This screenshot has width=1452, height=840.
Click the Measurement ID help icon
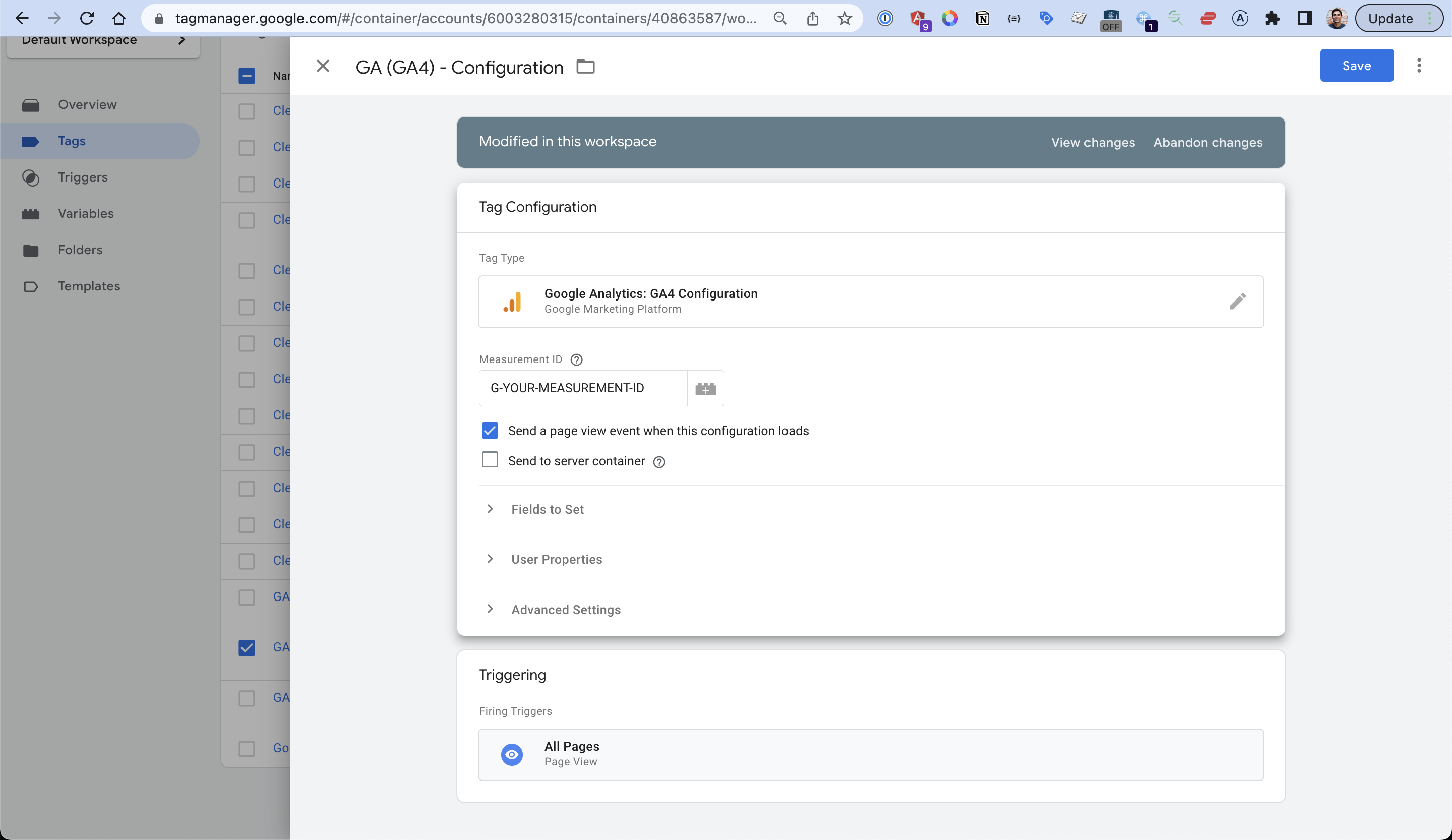click(576, 359)
